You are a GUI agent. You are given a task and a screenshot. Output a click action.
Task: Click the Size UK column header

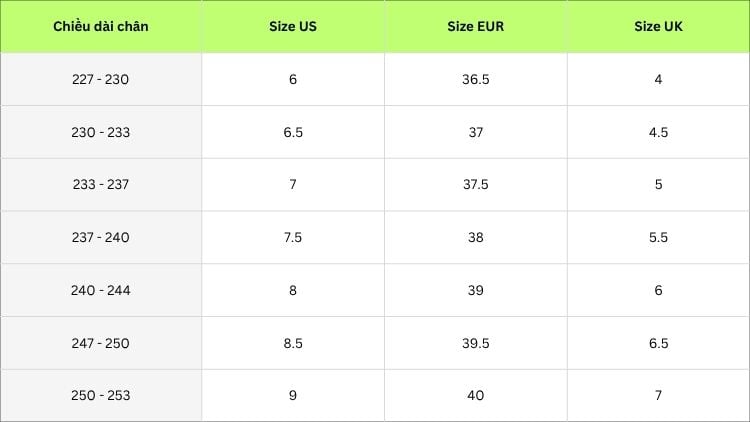(658, 26)
